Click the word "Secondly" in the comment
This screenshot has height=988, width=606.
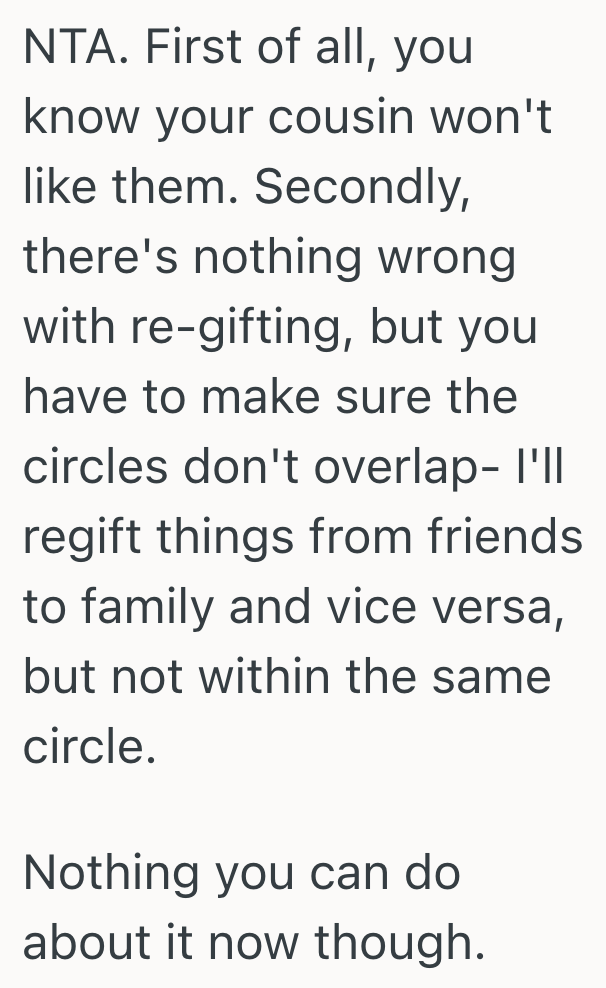(363, 188)
